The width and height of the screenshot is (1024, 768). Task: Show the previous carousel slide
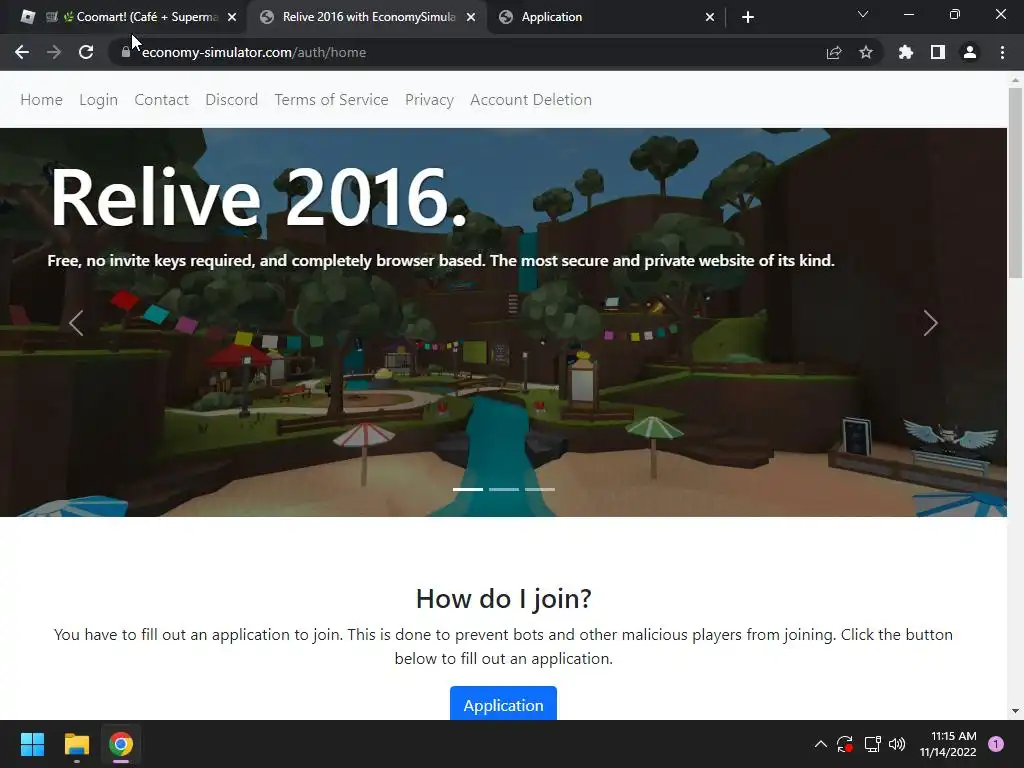point(76,323)
